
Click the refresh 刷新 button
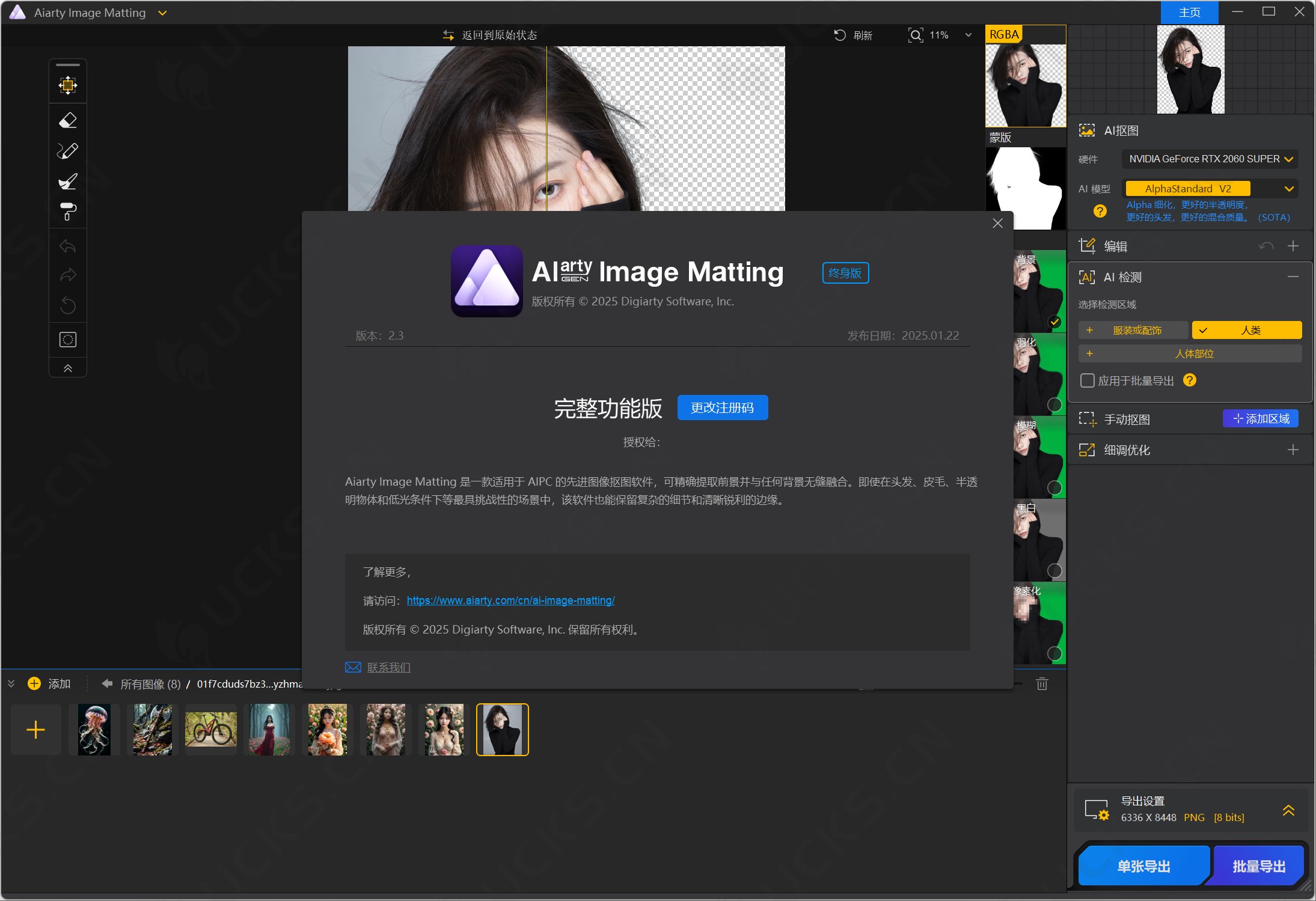pyautogui.click(x=853, y=35)
